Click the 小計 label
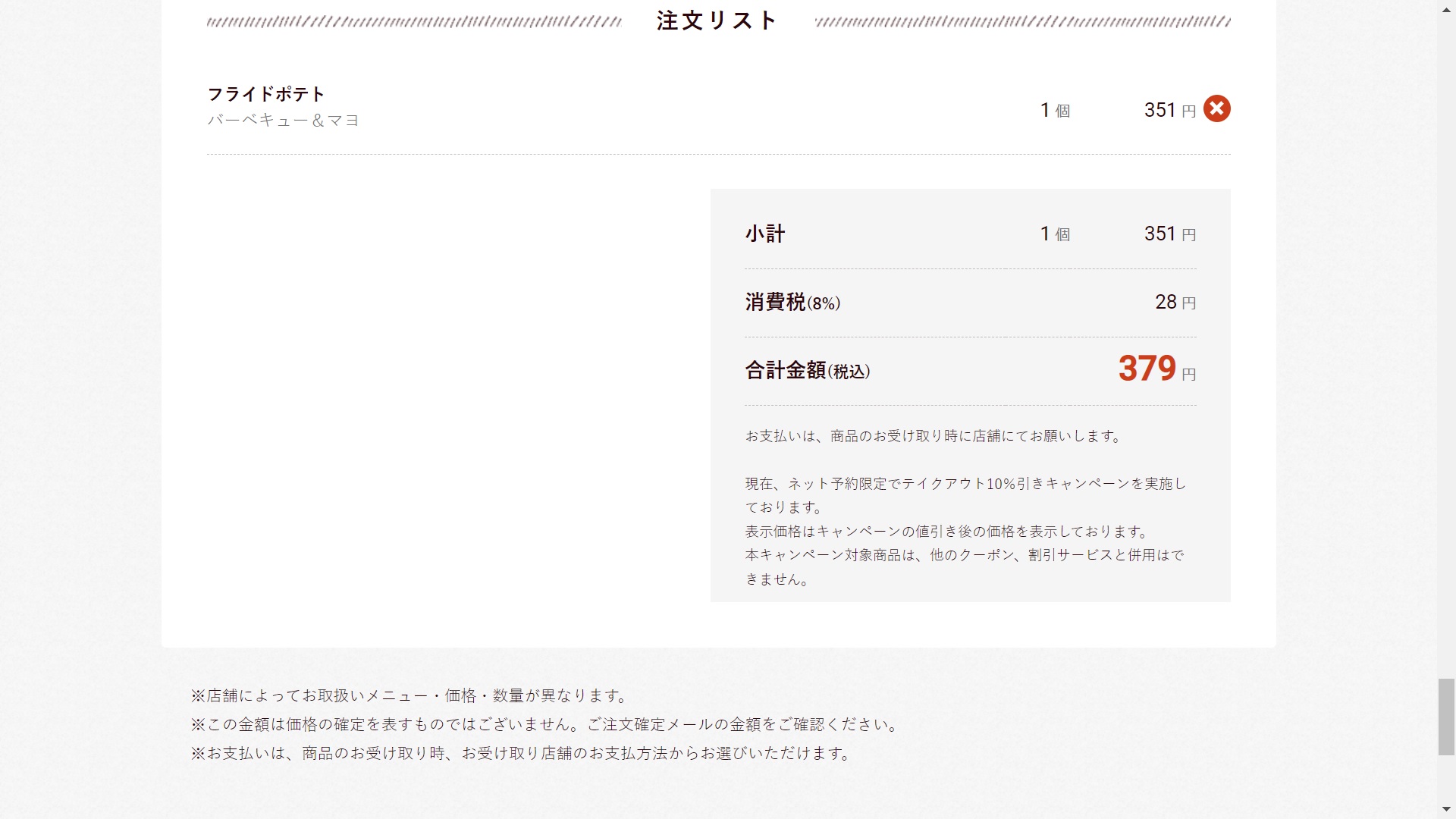The width and height of the screenshot is (1456, 819). pyautogui.click(x=765, y=234)
